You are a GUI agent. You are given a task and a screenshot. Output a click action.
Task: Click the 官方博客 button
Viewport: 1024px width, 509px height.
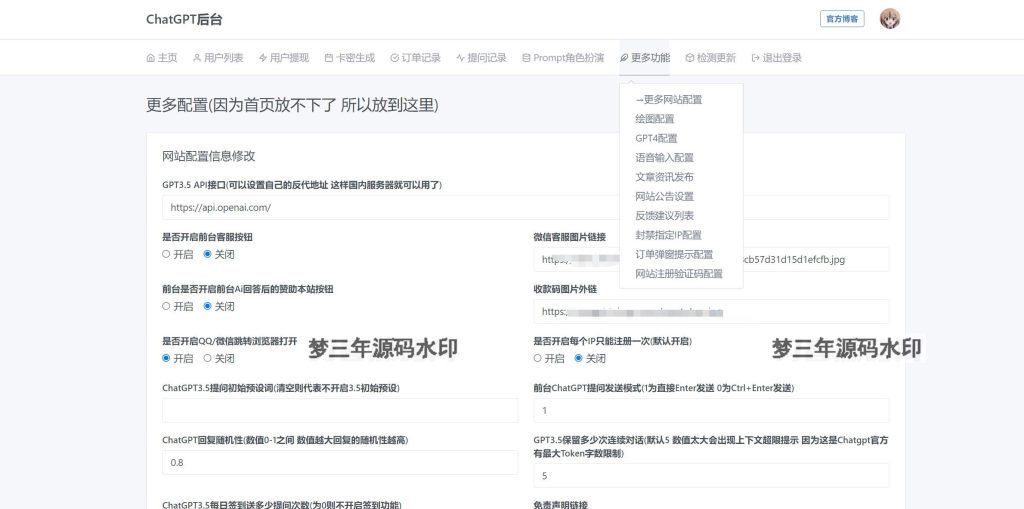pyautogui.click(x=842, y=19)
